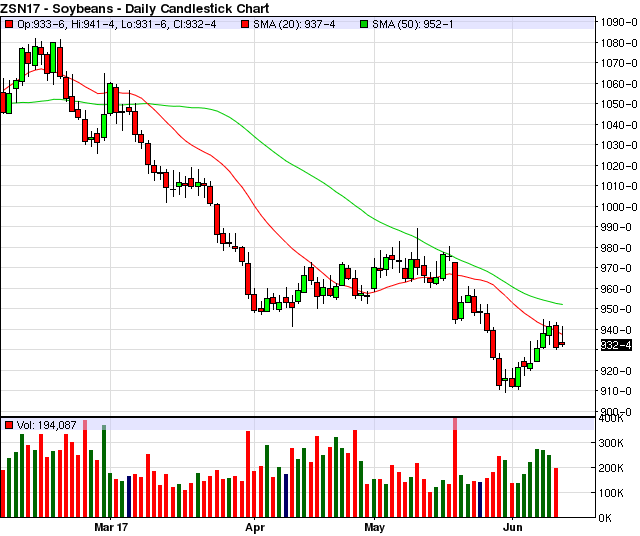Click the 980-0 price axis label
This screenshot has height=536, width=640.
616,248
